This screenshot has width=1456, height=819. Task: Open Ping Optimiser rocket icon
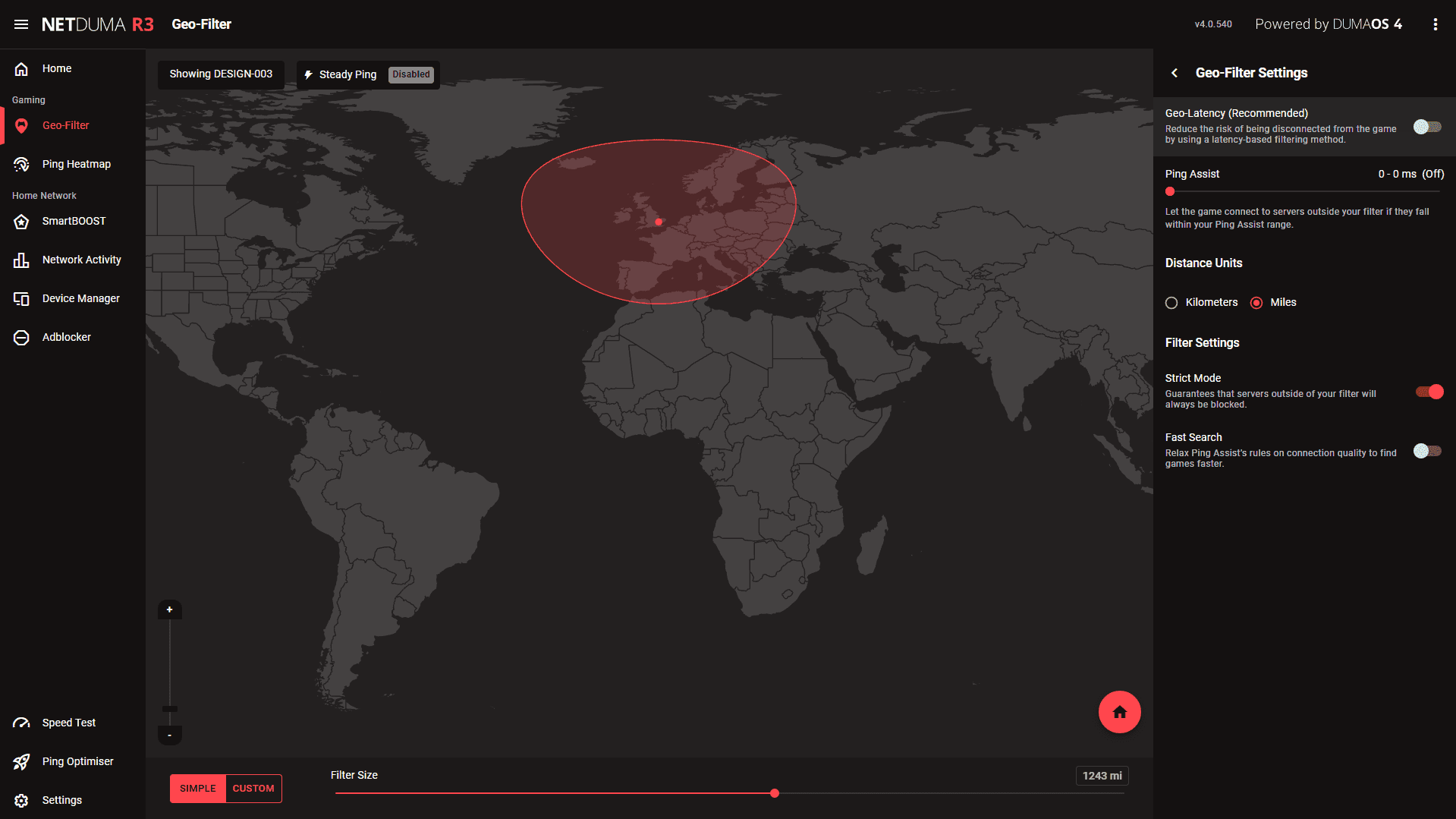pyautogui.click(x=21, y=761)
